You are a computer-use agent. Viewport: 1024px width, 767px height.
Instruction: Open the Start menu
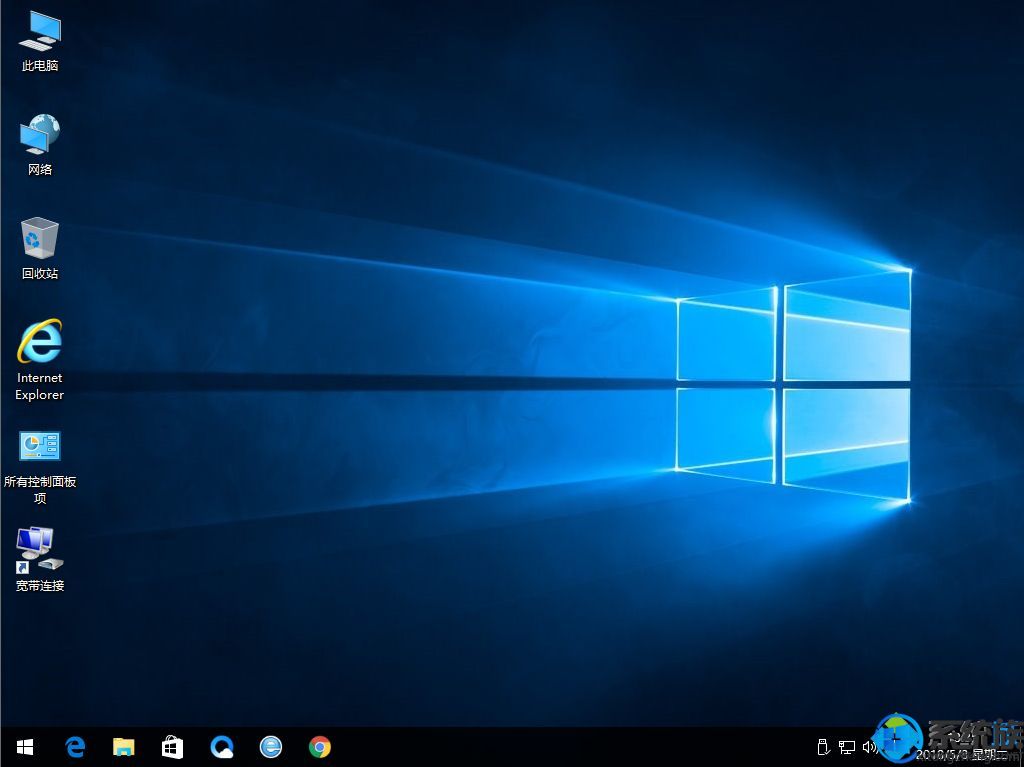pyautogui.click(x=24, y=747)
